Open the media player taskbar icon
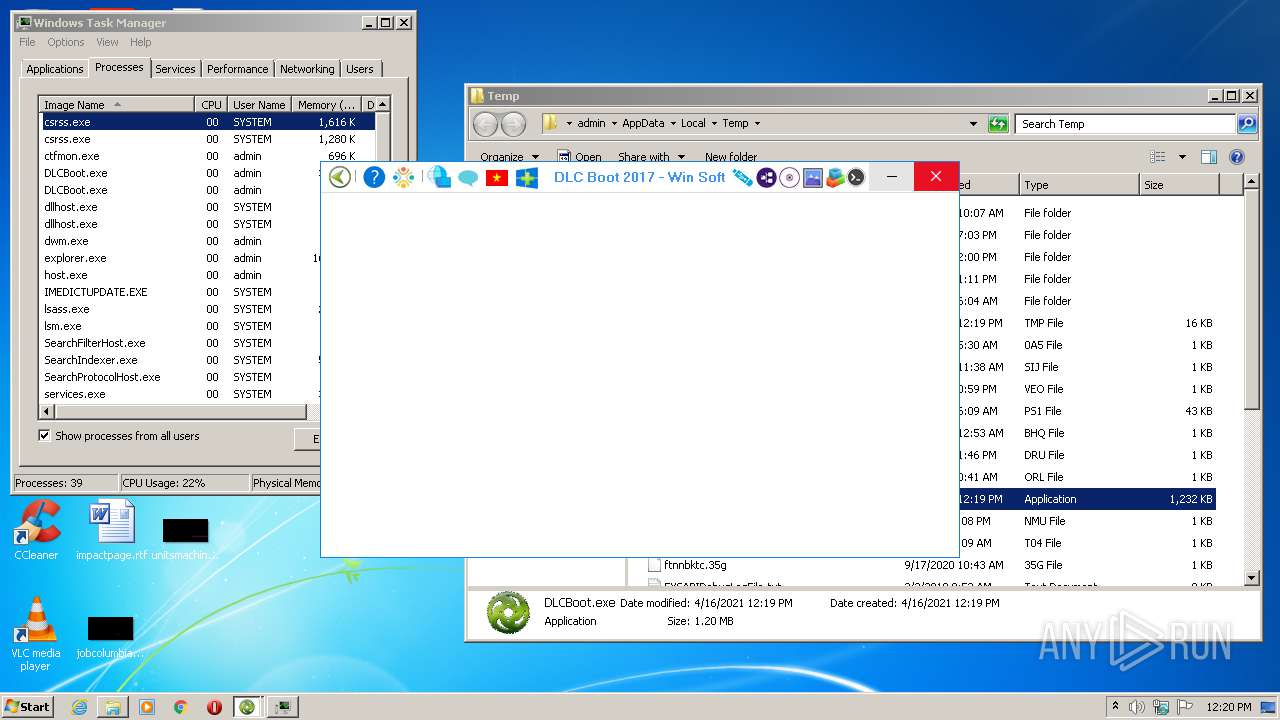The width and height of the screenshot is (1280, 720). point(147,707)
